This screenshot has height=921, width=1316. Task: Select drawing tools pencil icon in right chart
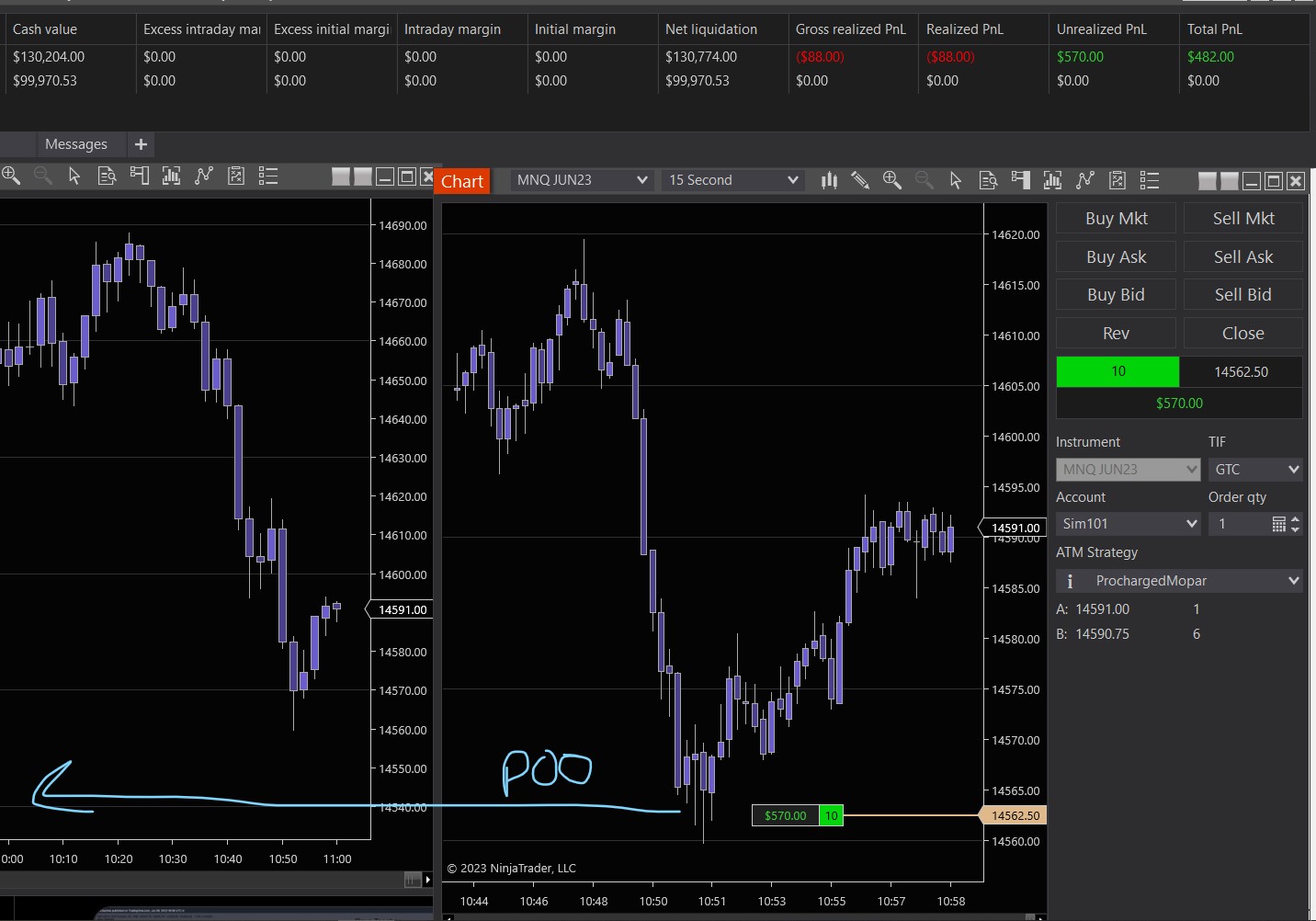click(860, 180)
